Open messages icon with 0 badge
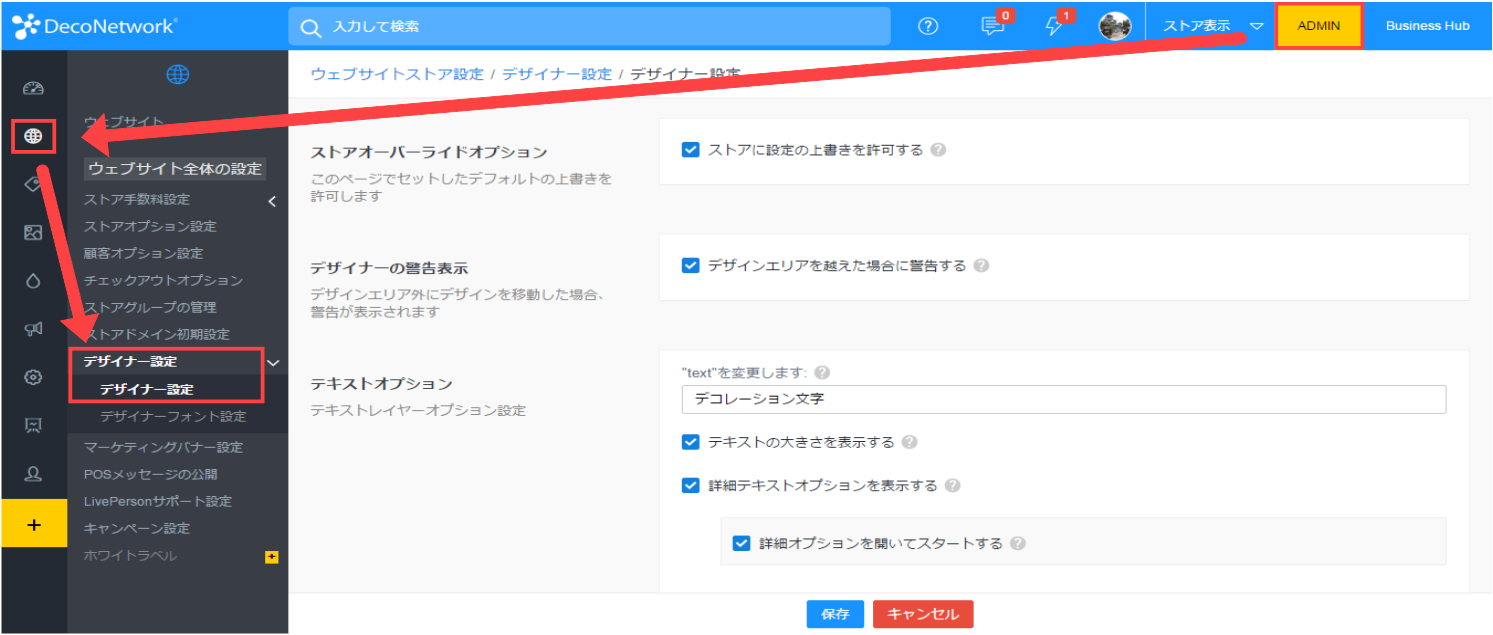 click(993, 27)
